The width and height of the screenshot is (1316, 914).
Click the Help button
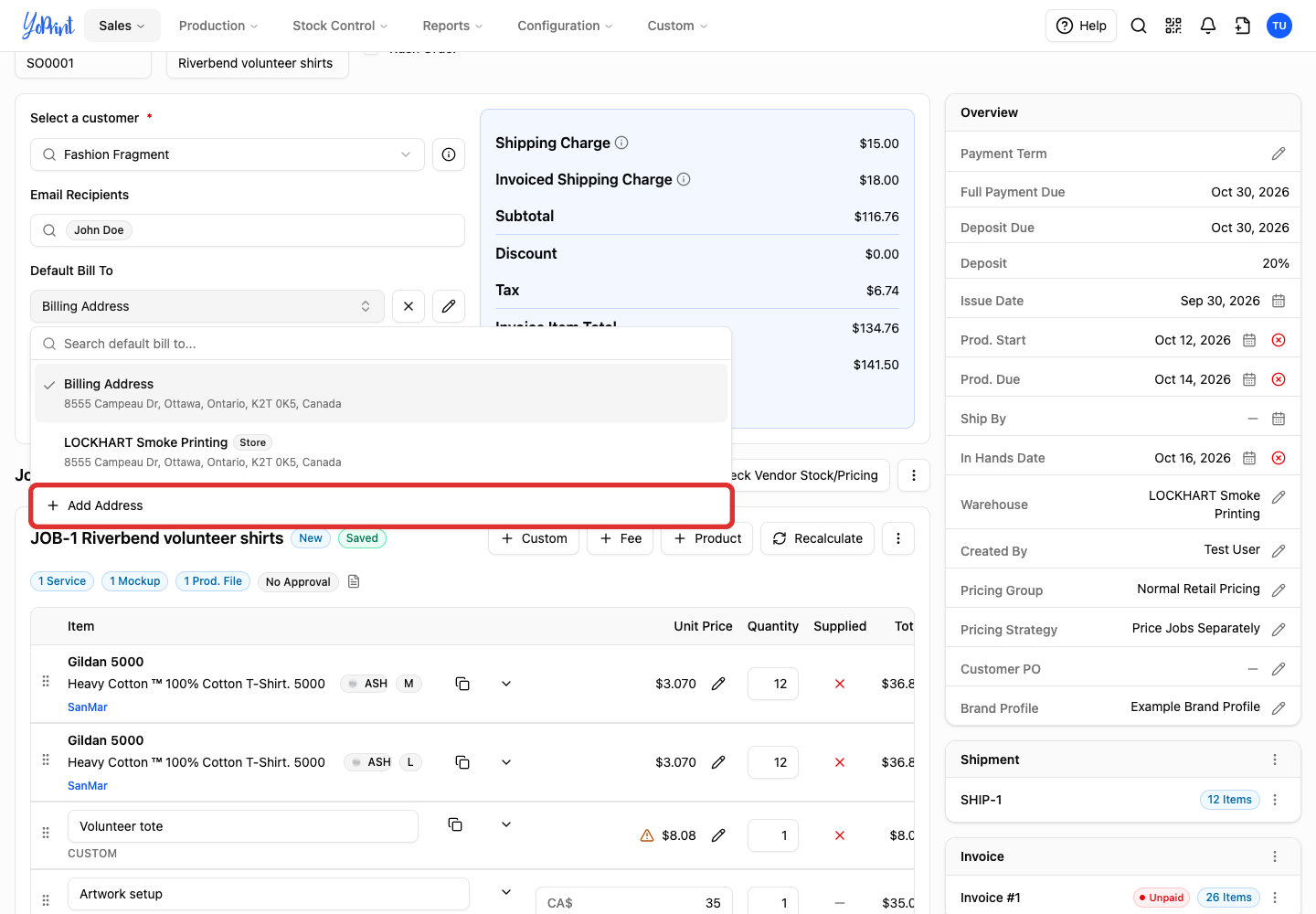coord(1081,26)
